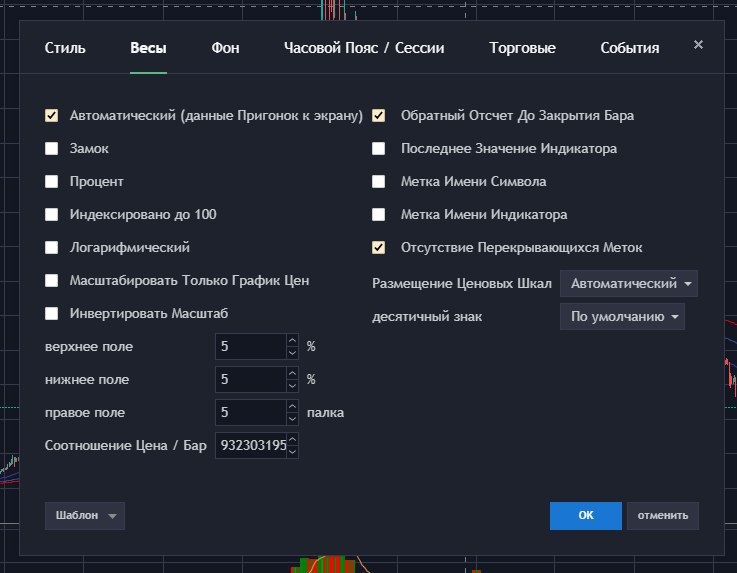Enable Метка Имени Символа checkbox
The width and height of the screenshot is (737, 573).
pos(378,181)
